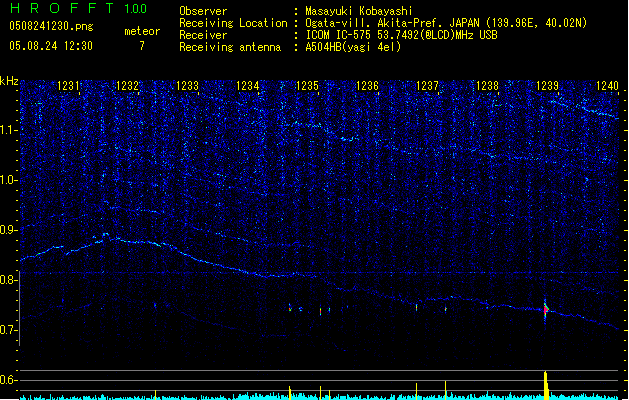Image resolution: width=629 pixels, height=400 pixels.
Task: Click the peak of the bright curved trace near 1232
Action: [x=106, y=234]
